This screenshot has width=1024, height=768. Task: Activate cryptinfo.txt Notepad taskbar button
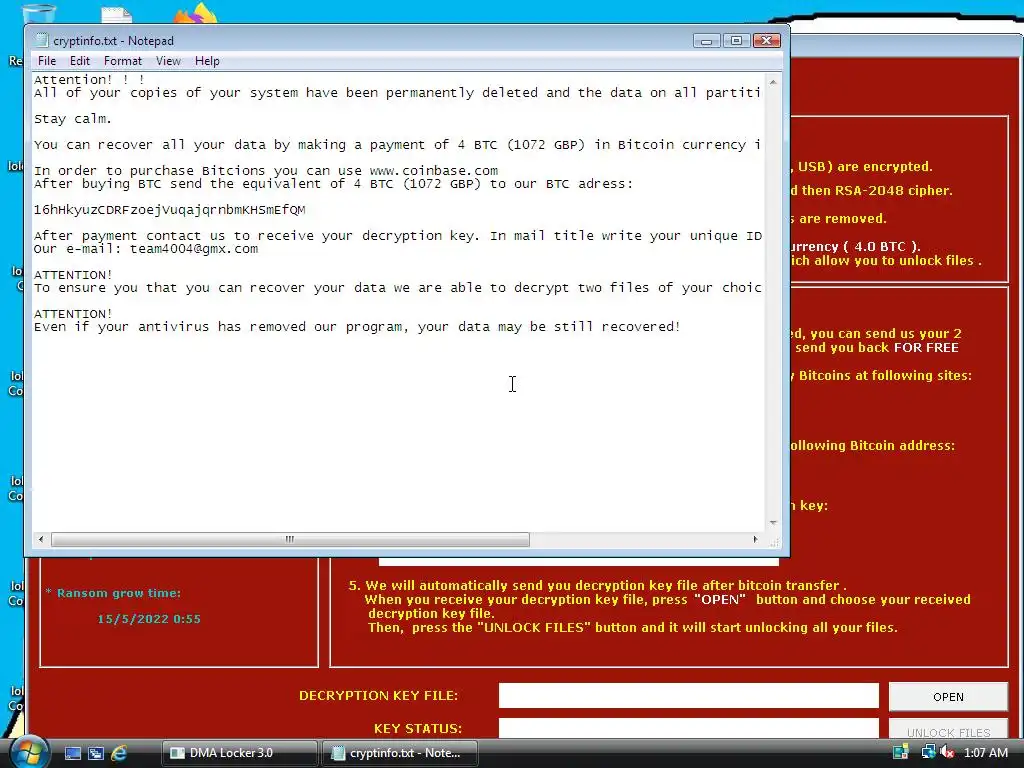pyautogui.click(x=400, y=753)
